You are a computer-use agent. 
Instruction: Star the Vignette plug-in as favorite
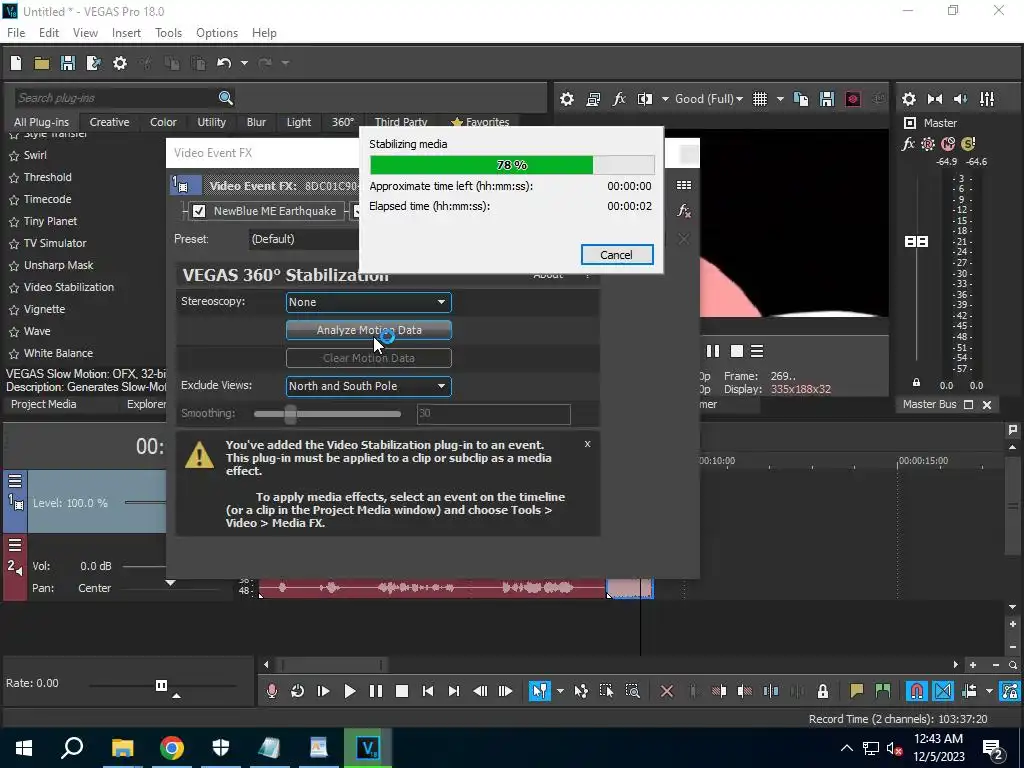point(14,310)
